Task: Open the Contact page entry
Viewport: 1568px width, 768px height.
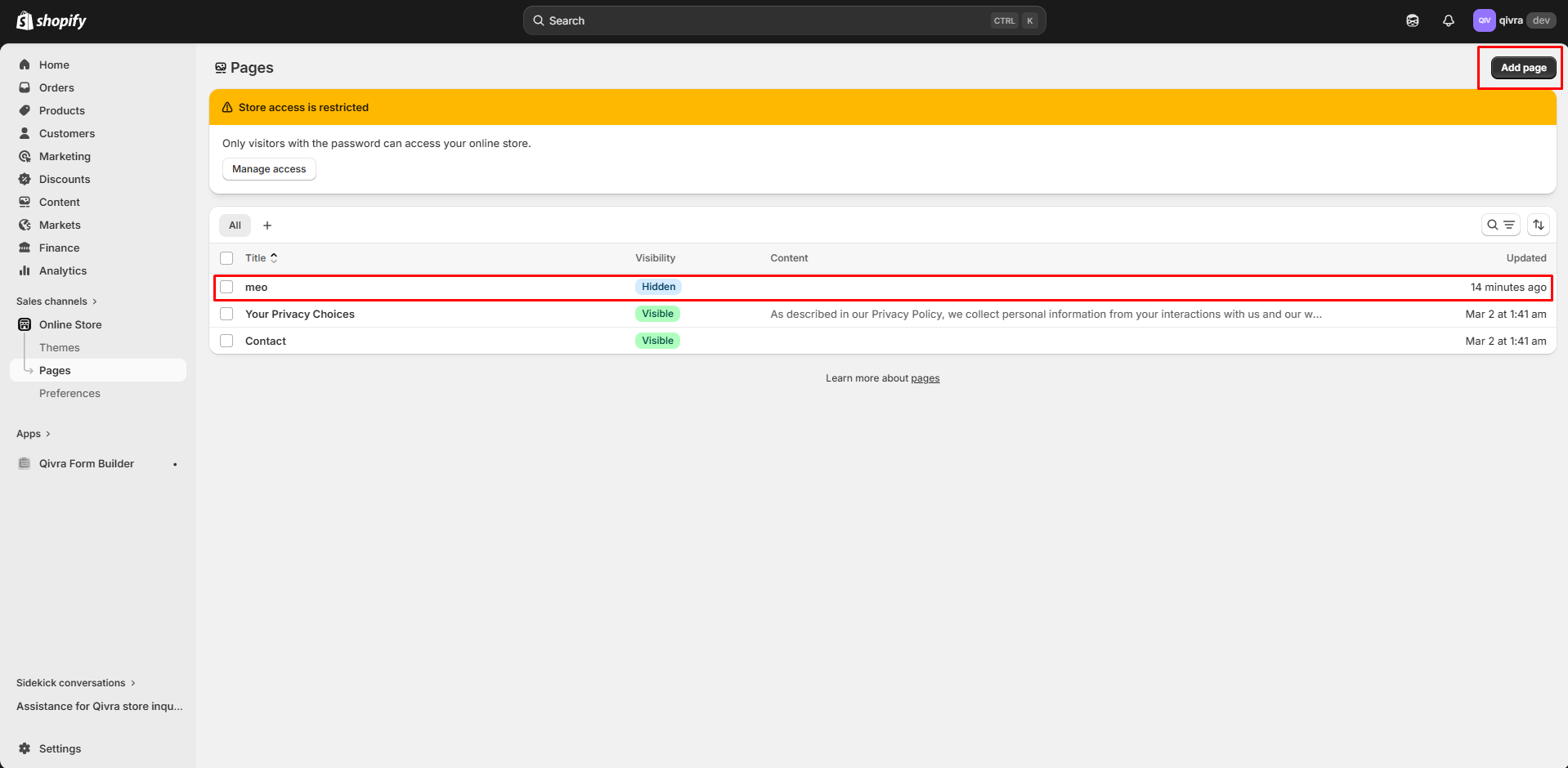Action: tap(266, 341)
